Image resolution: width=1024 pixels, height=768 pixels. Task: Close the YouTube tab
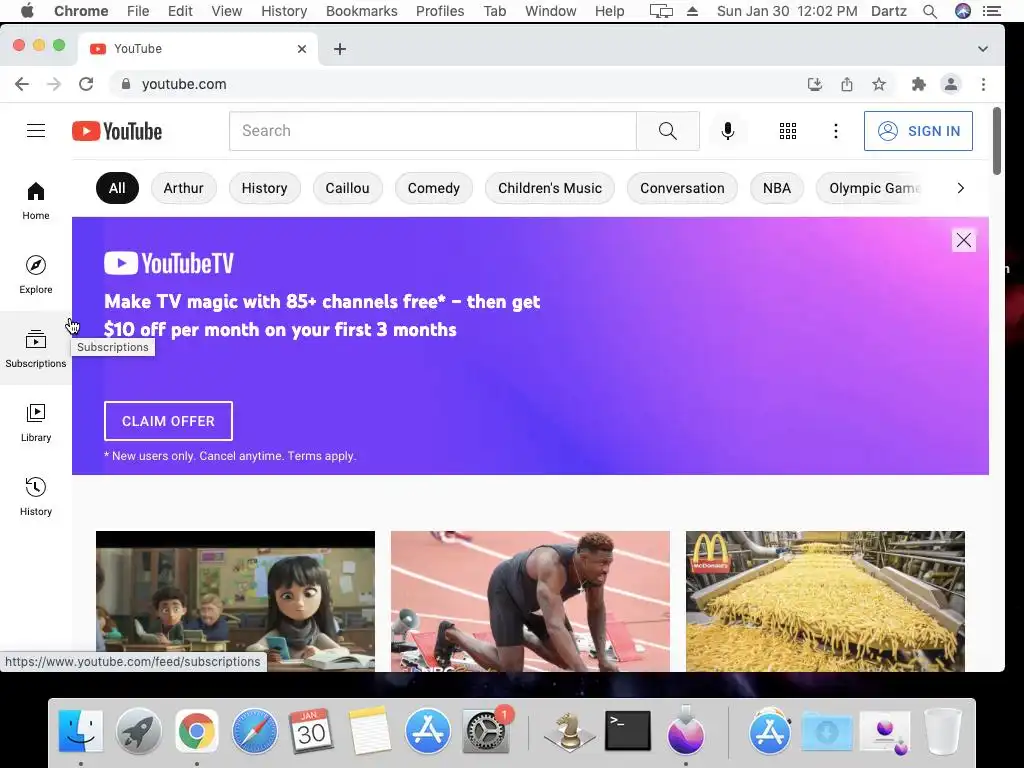pyautogui.click(x=302, y=49)
